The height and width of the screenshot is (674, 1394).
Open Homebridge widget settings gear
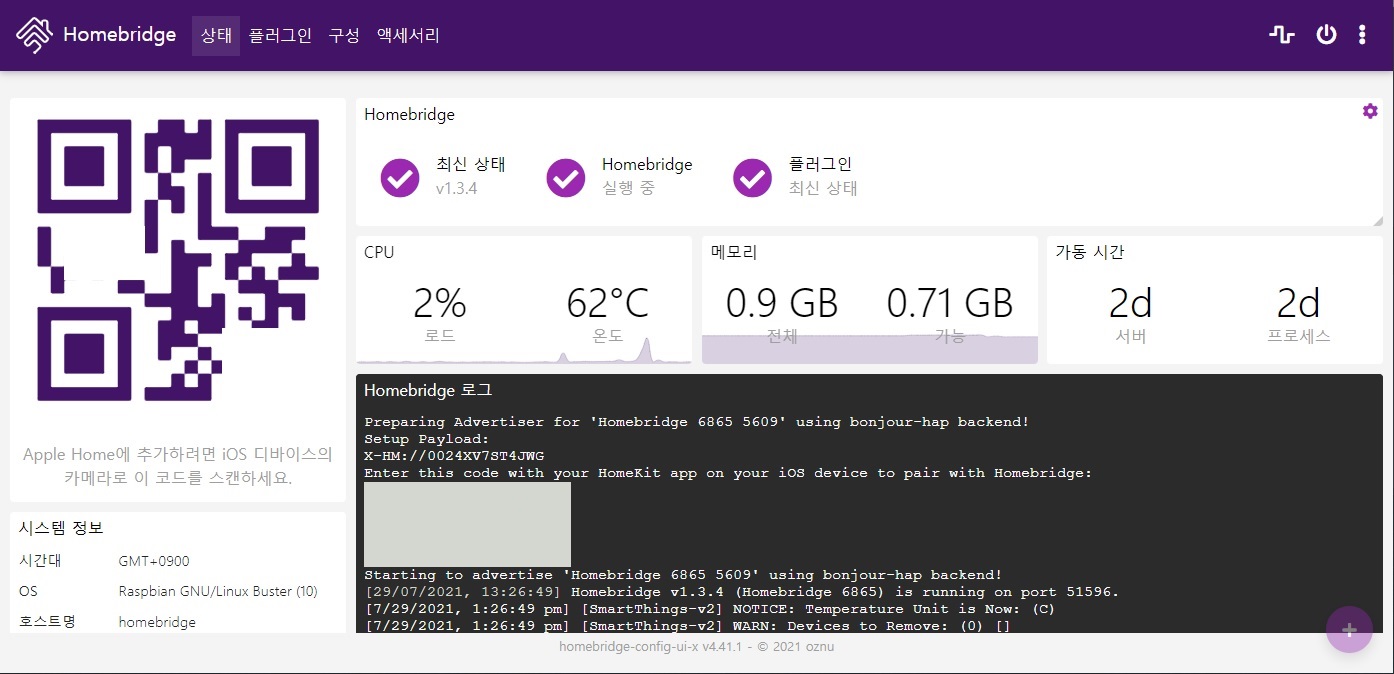(1370, 111)
